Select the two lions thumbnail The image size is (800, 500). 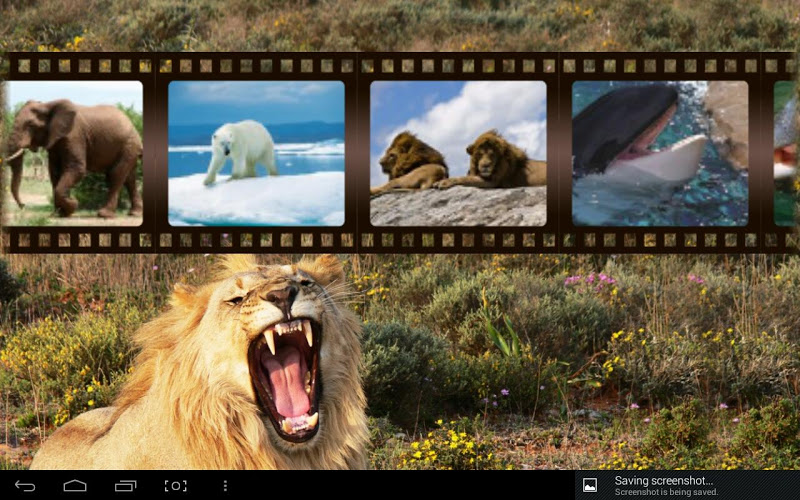point(458,153)
